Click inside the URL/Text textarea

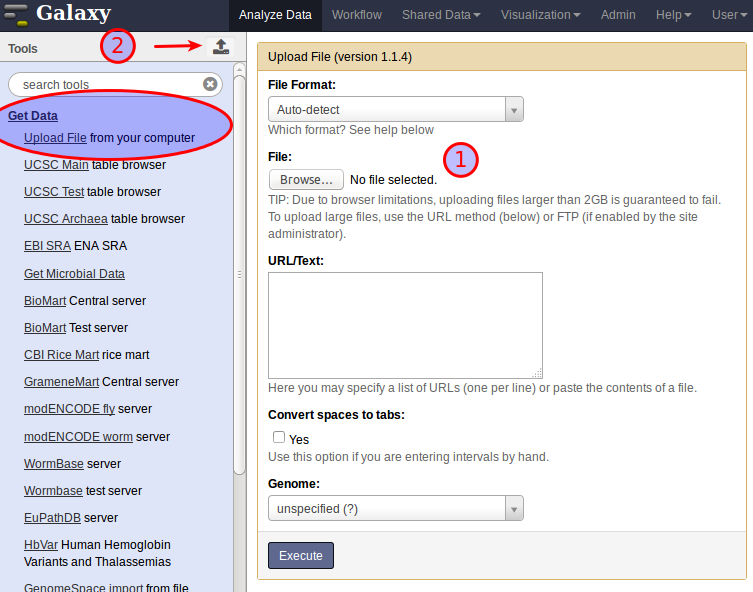coord(405,326)
